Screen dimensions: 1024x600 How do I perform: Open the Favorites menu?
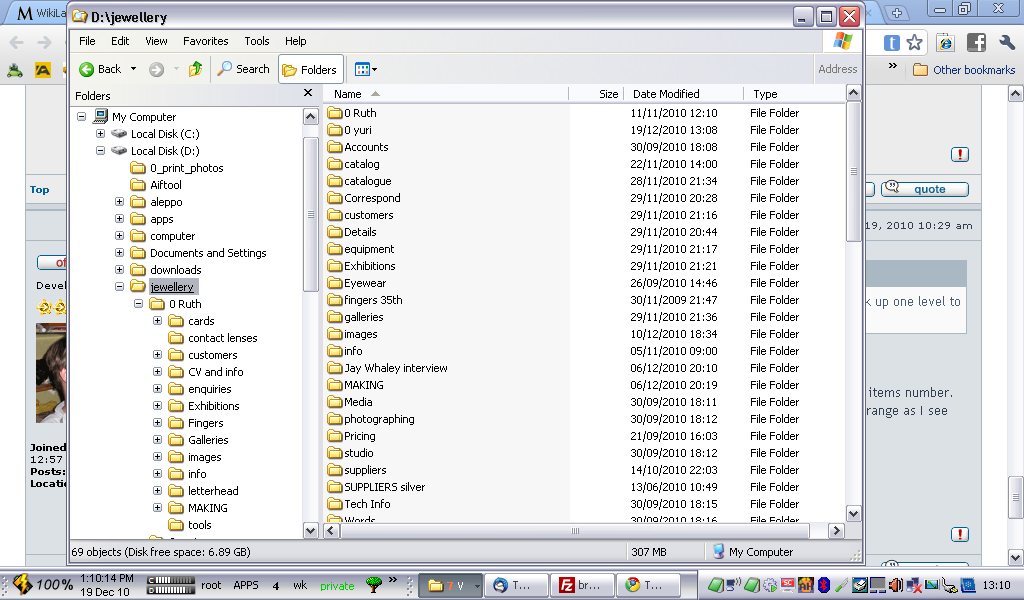coord(205,41)
